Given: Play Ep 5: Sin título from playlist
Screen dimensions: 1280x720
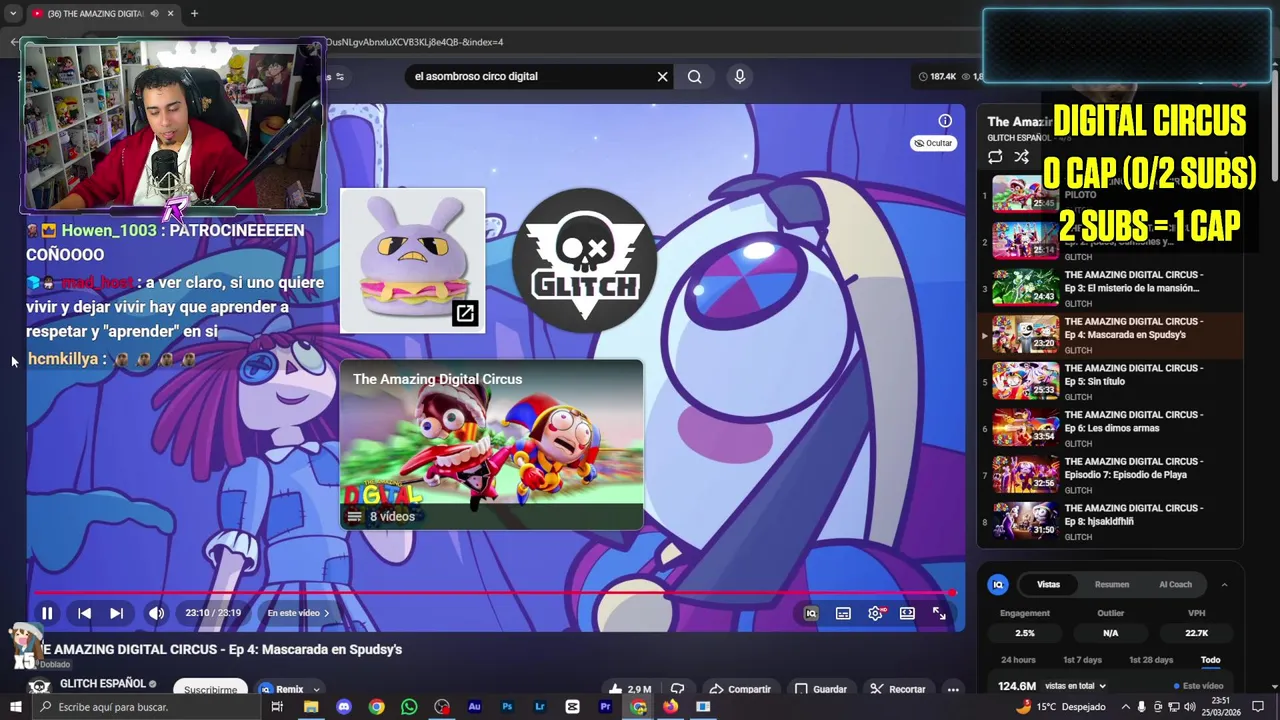Looking at the screenshot, I should point(1110,381).
